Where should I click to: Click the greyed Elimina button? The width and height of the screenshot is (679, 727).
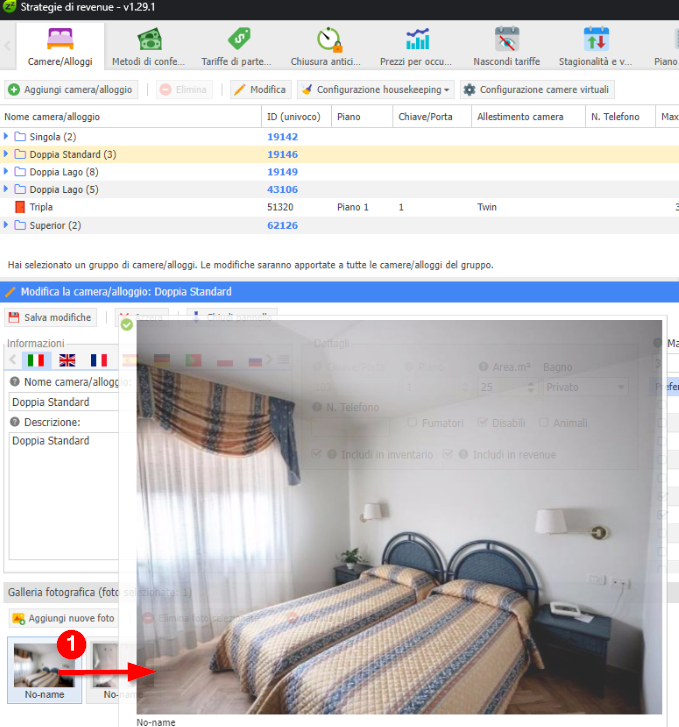(185, 89)
